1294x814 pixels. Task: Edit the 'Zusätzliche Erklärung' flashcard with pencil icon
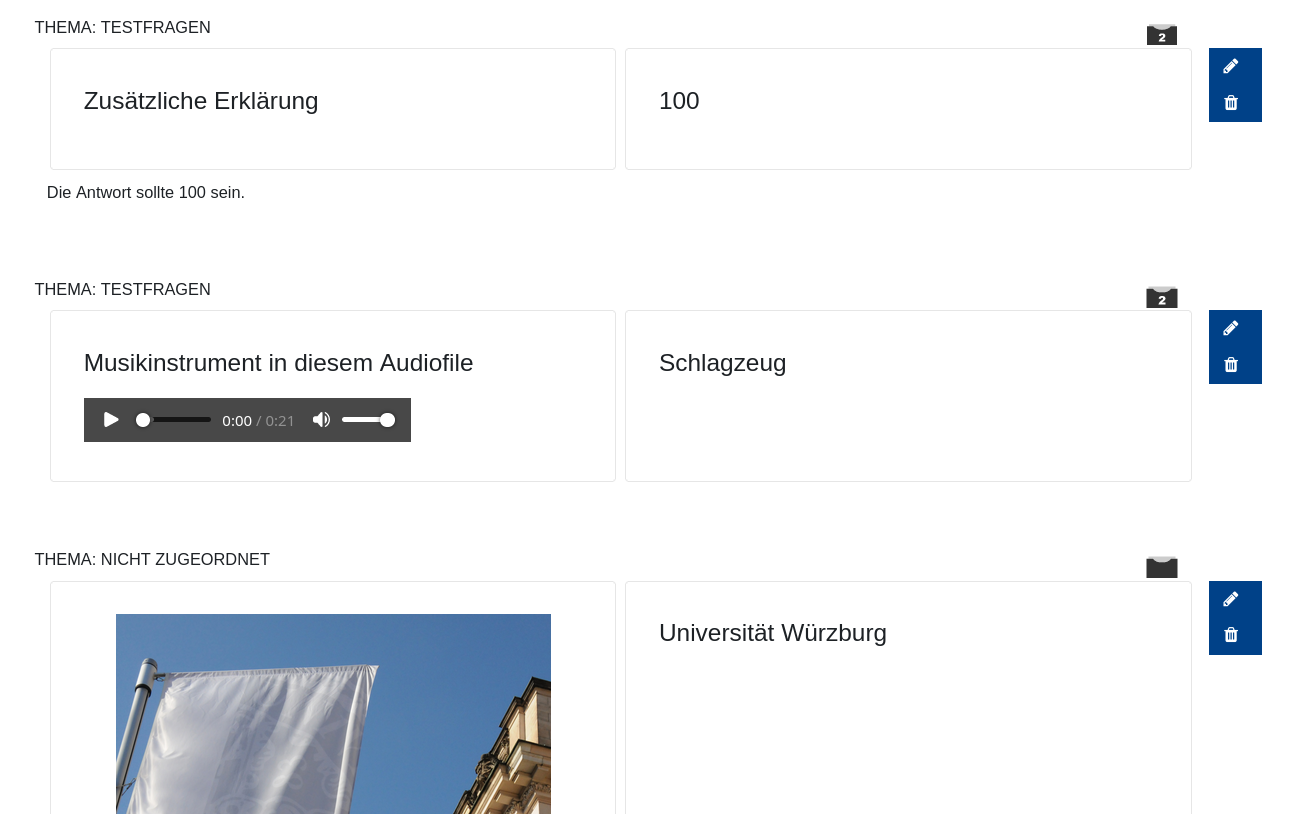(1231, 66)
